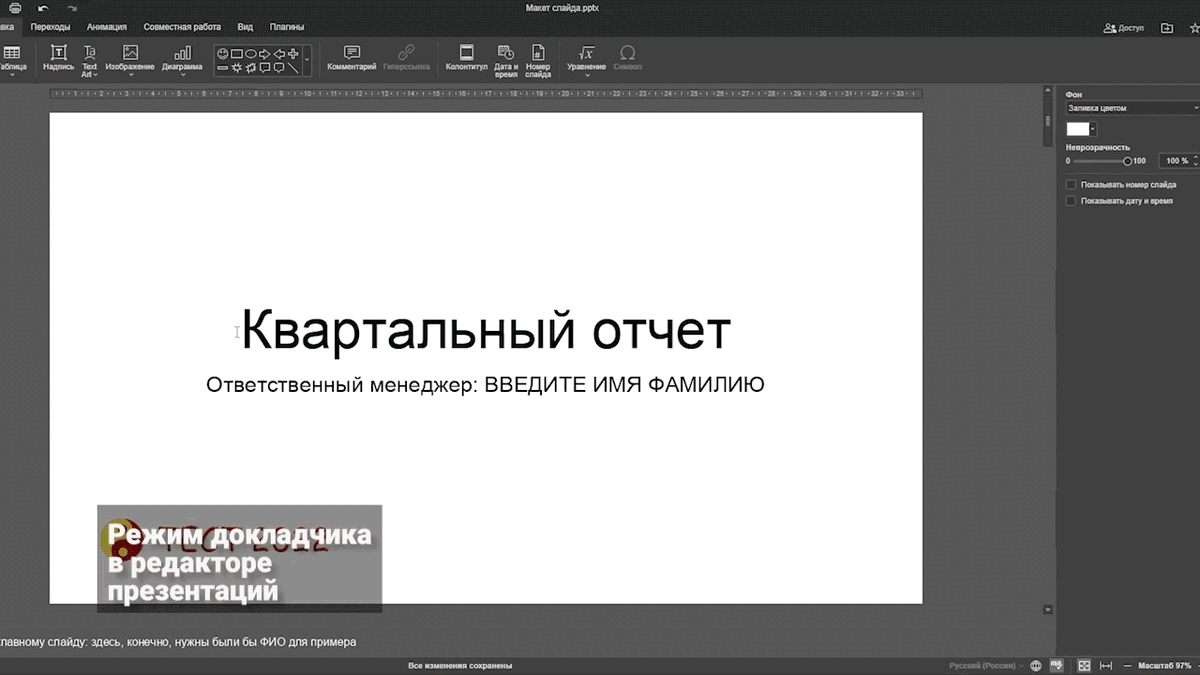
Task: Open the Совместная работа tab
Action: [182, 27]
